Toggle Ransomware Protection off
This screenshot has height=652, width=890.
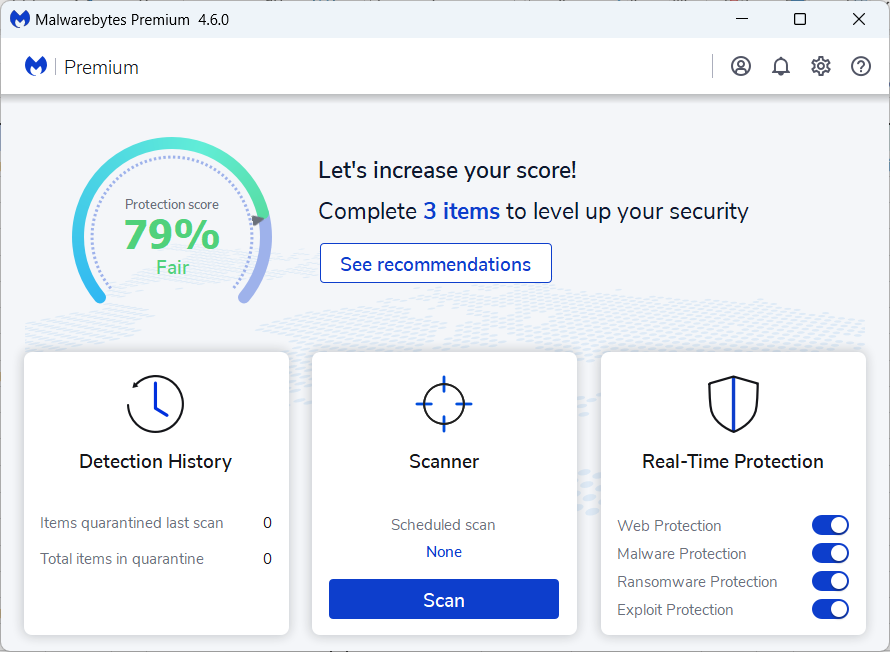pyautogui.click(x=830, y=582)
